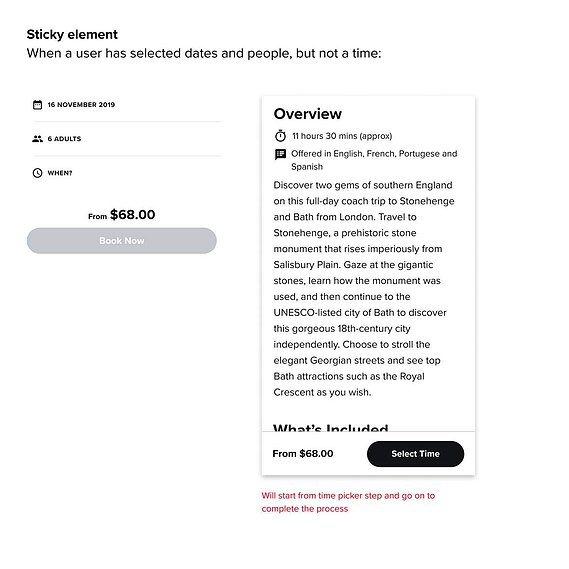The width and height of the screenshot is (569, 569).
Task: Click the From $68.00 price above Book Now
Action: [x=122, y=215]
